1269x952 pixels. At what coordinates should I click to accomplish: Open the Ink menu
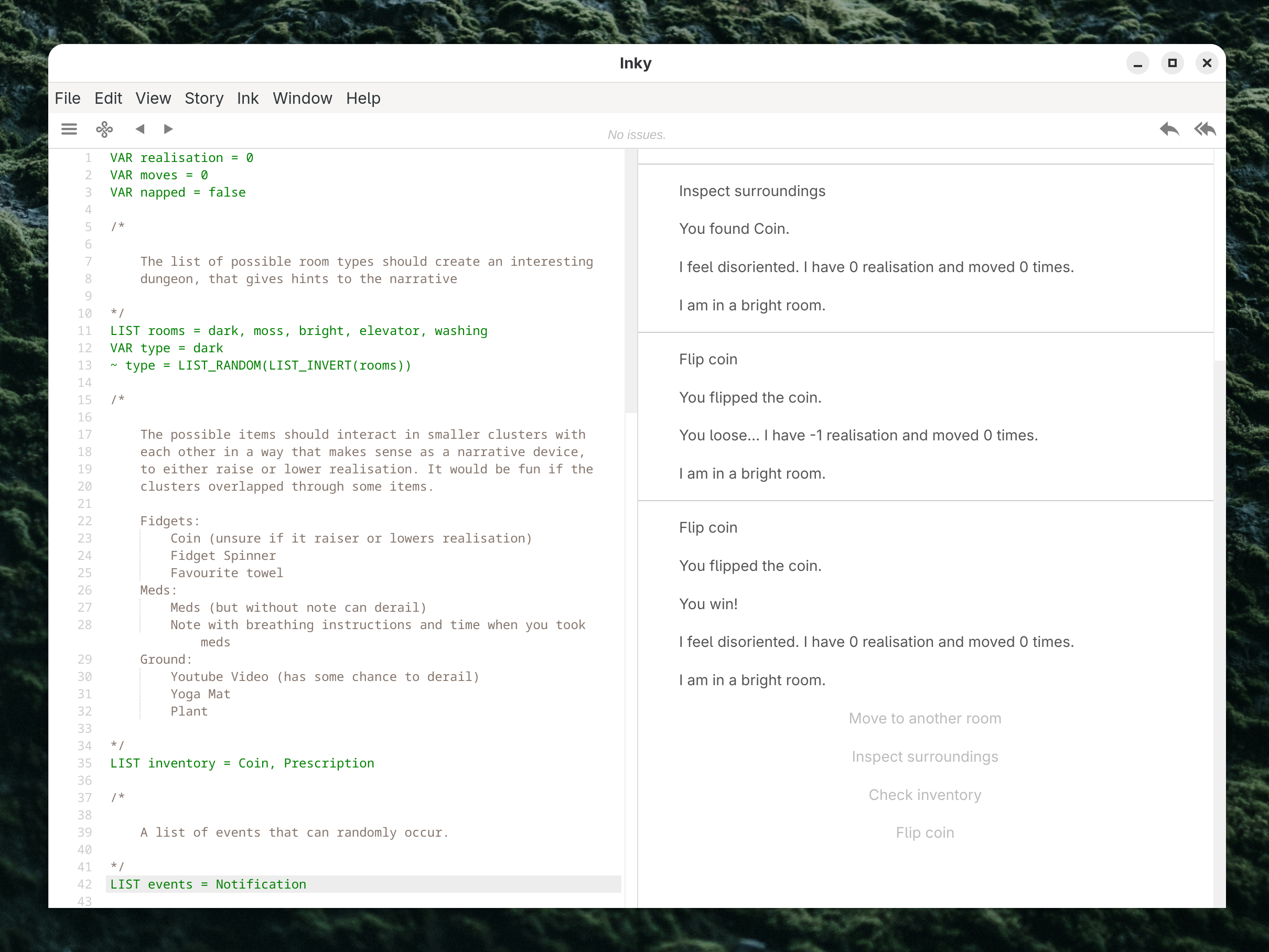[248, 98]
